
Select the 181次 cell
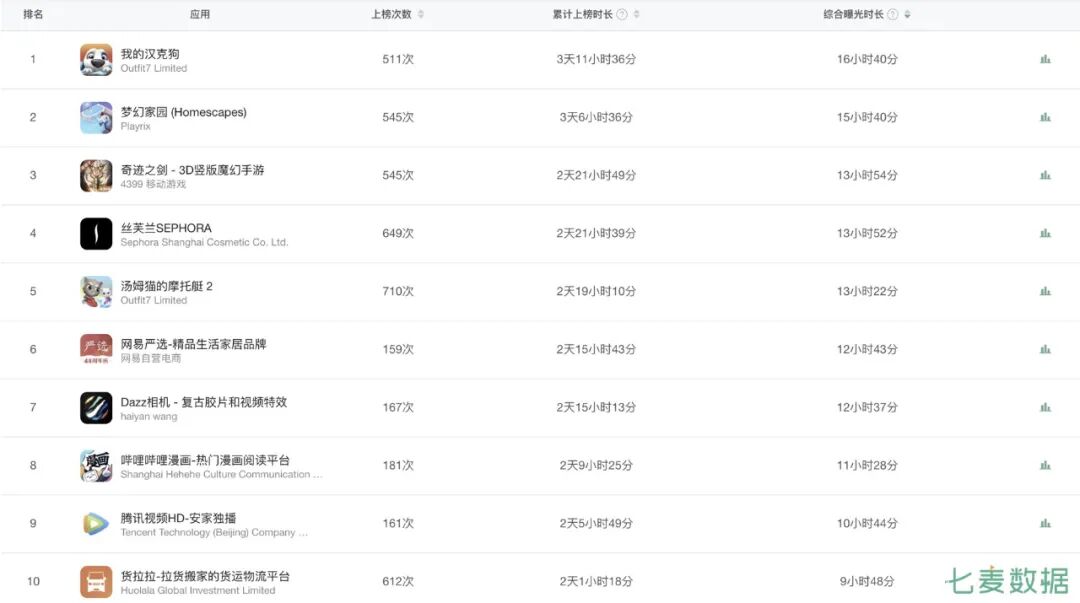(x=398, y=465)
